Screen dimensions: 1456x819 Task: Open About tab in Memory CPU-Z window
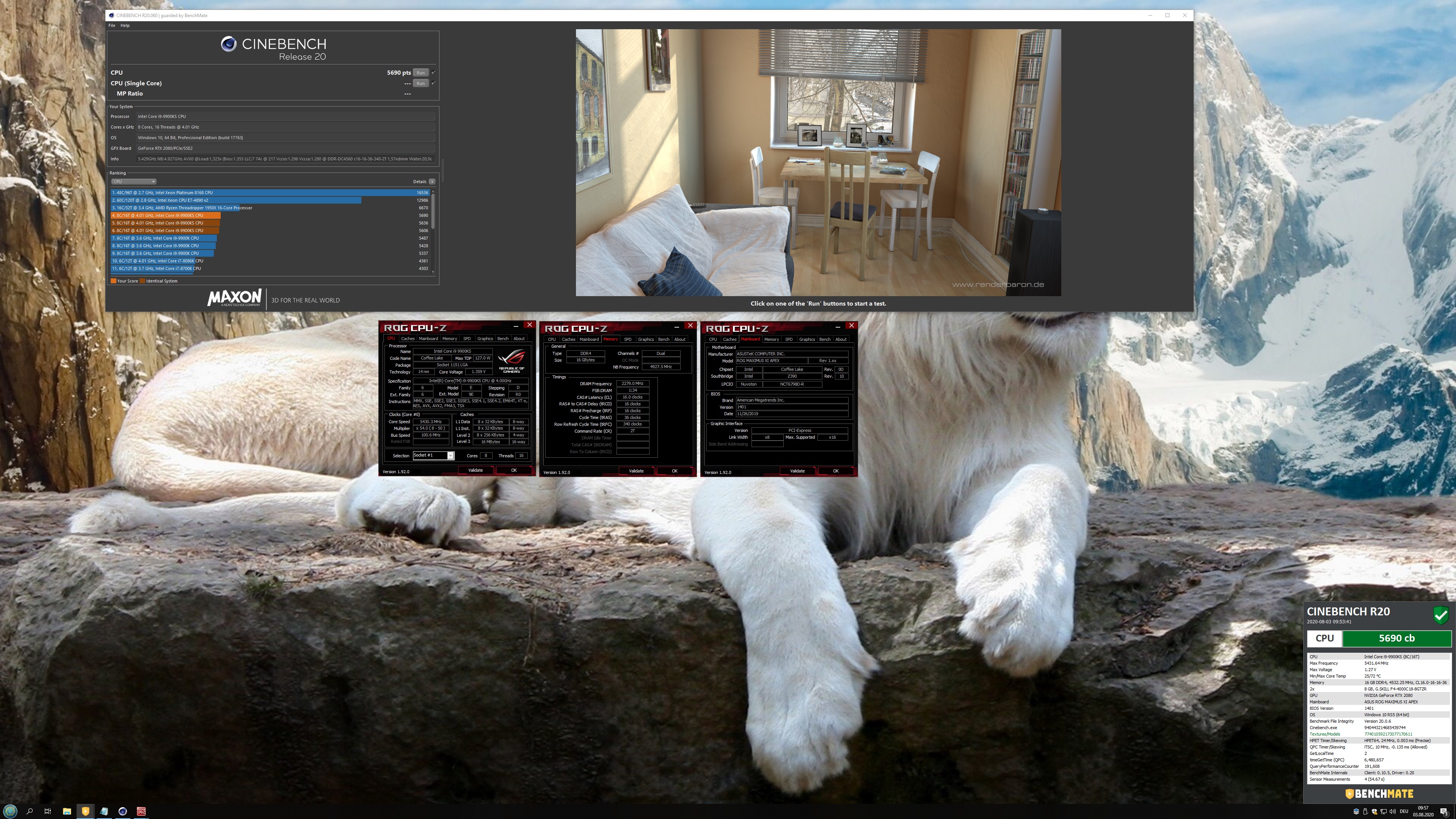(x=680, y=339)
